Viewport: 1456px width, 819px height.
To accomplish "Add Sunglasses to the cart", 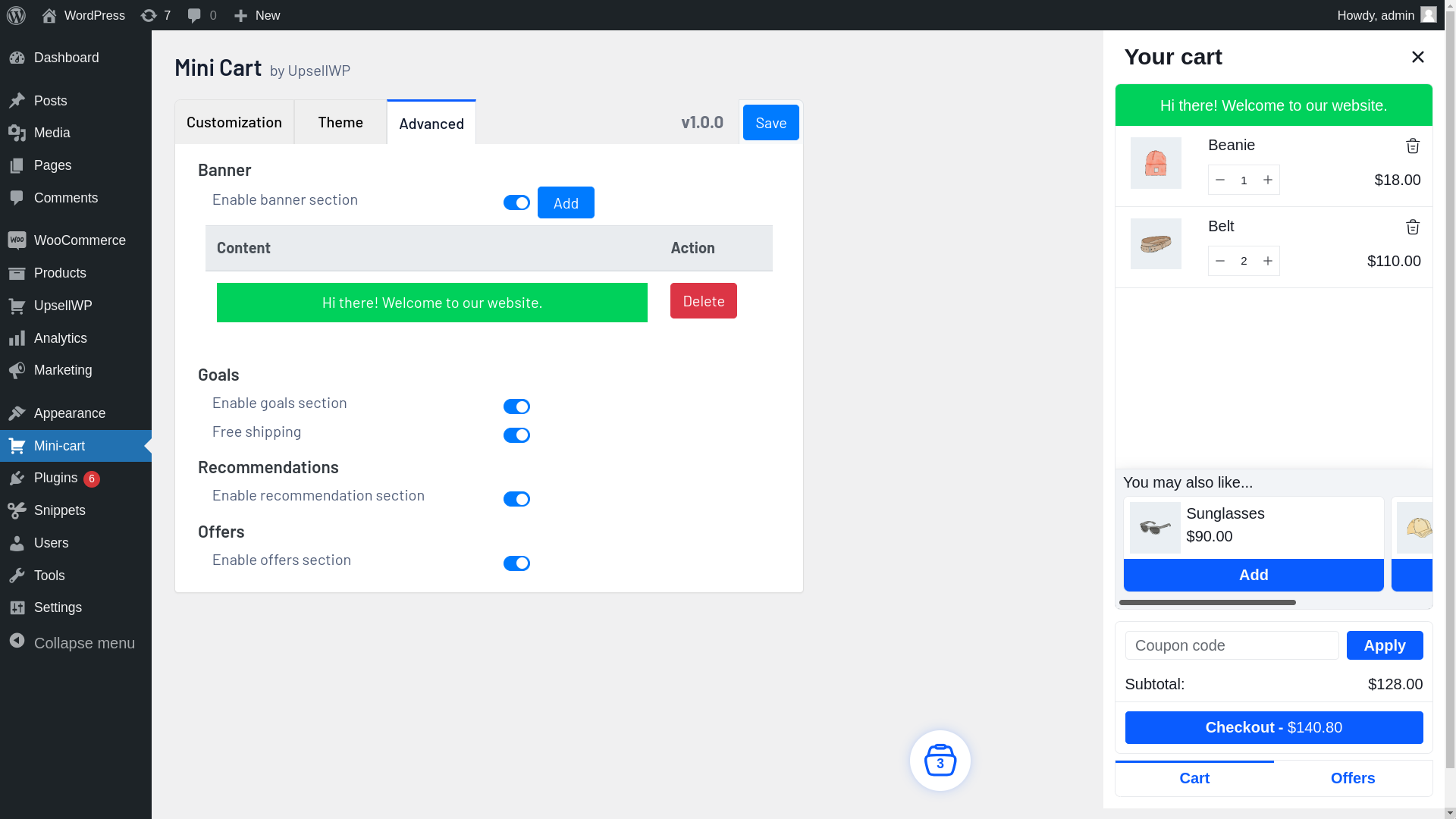I will click(x=1254, y=575).
